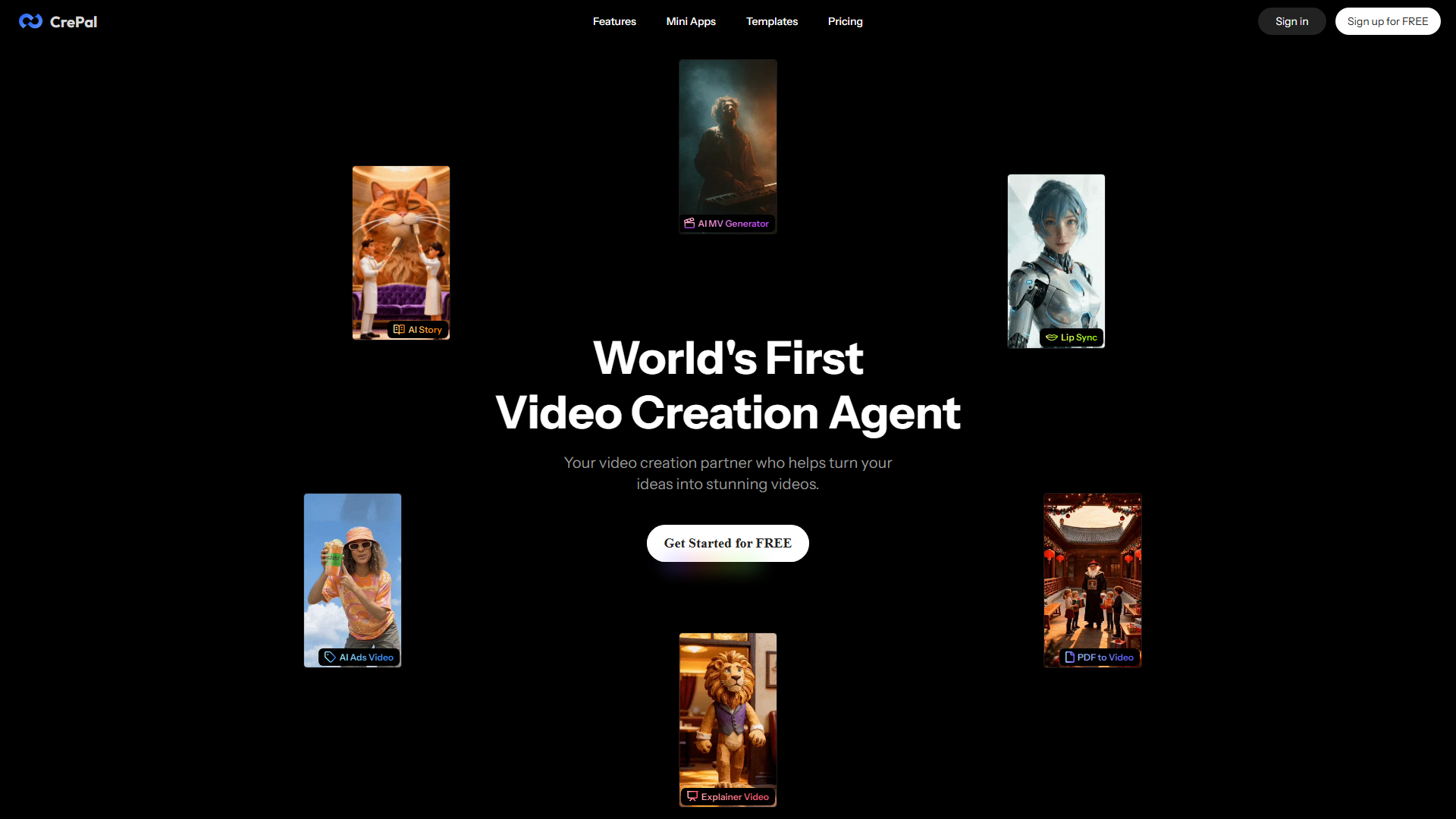Click the tag icon on AI Ads Video
The image size is (1456, 819).
click(x=330, y=657)
